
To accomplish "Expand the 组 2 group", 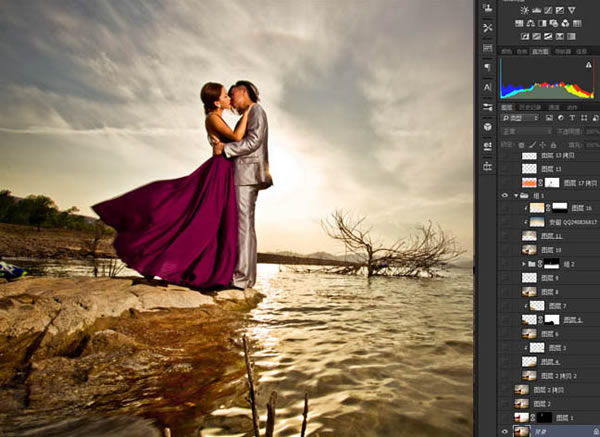I will [x=524, y=264].
